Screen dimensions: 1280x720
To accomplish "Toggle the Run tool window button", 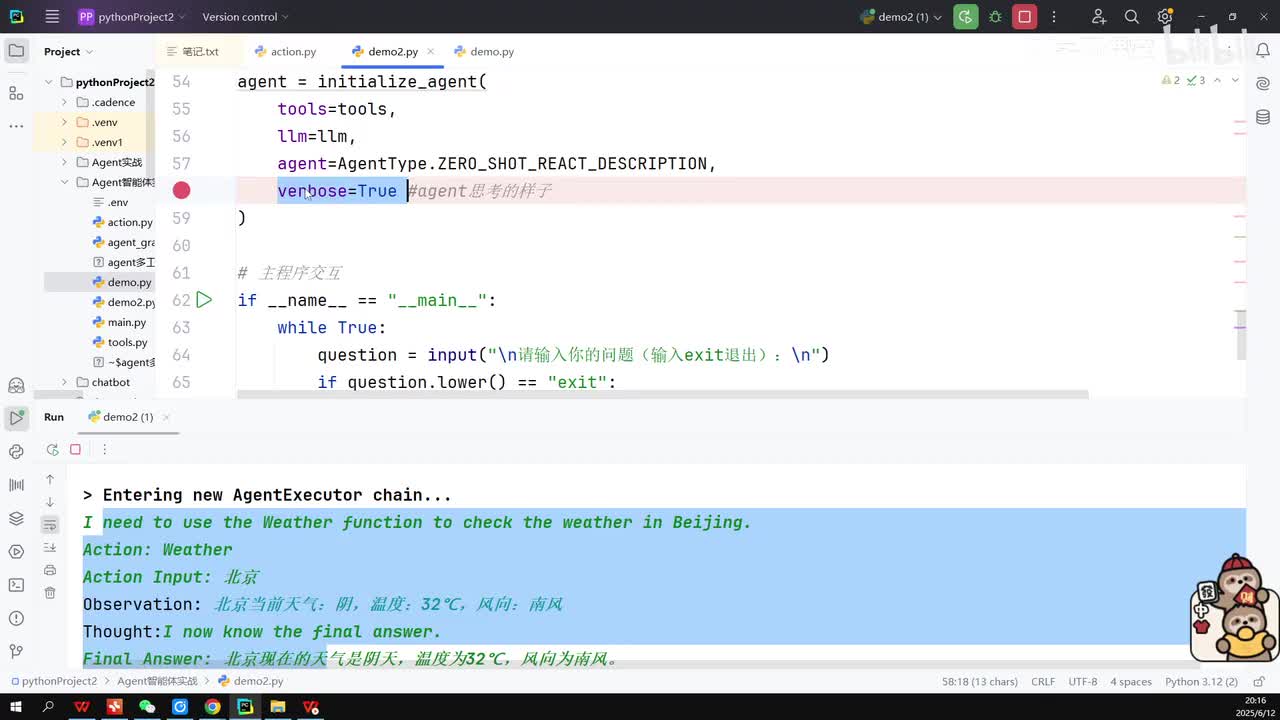I will pos(16,418).
